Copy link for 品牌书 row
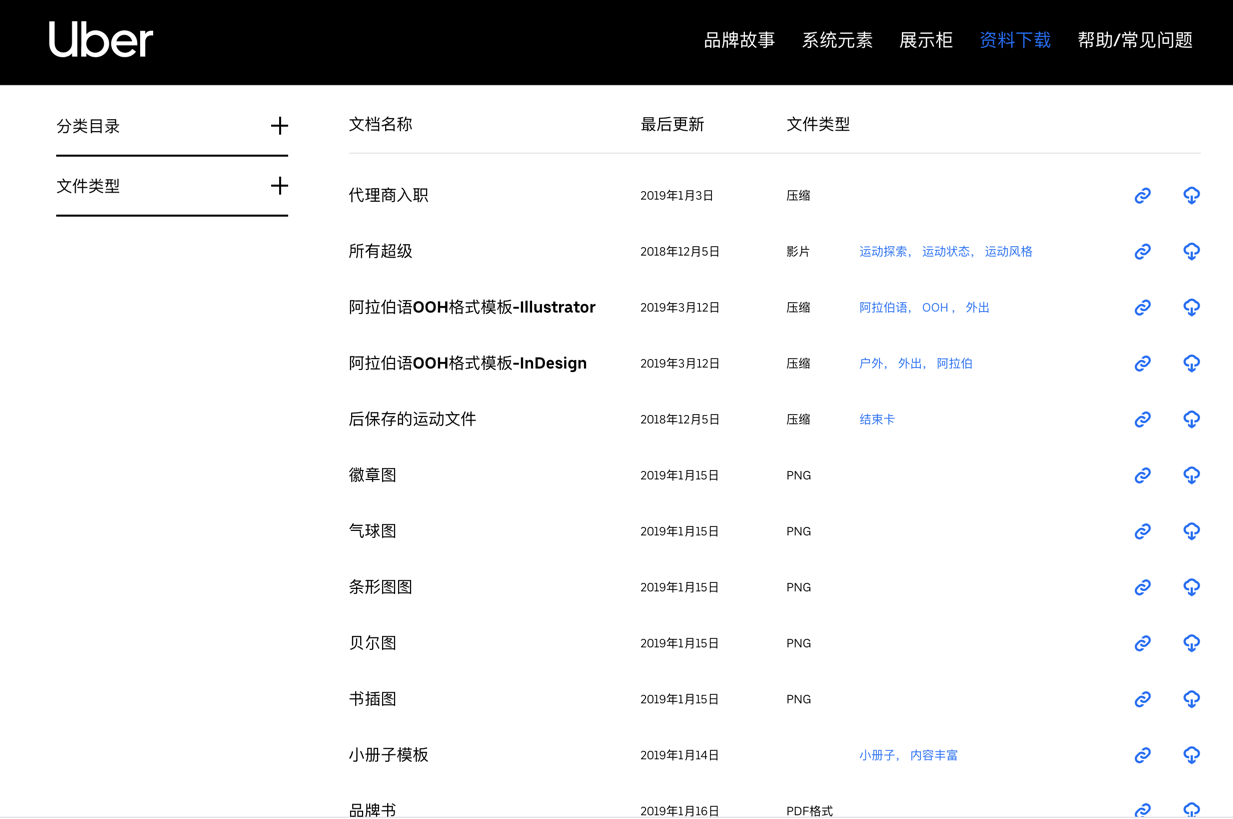This screenshot has width=1233, height=819. point(1142,810)
